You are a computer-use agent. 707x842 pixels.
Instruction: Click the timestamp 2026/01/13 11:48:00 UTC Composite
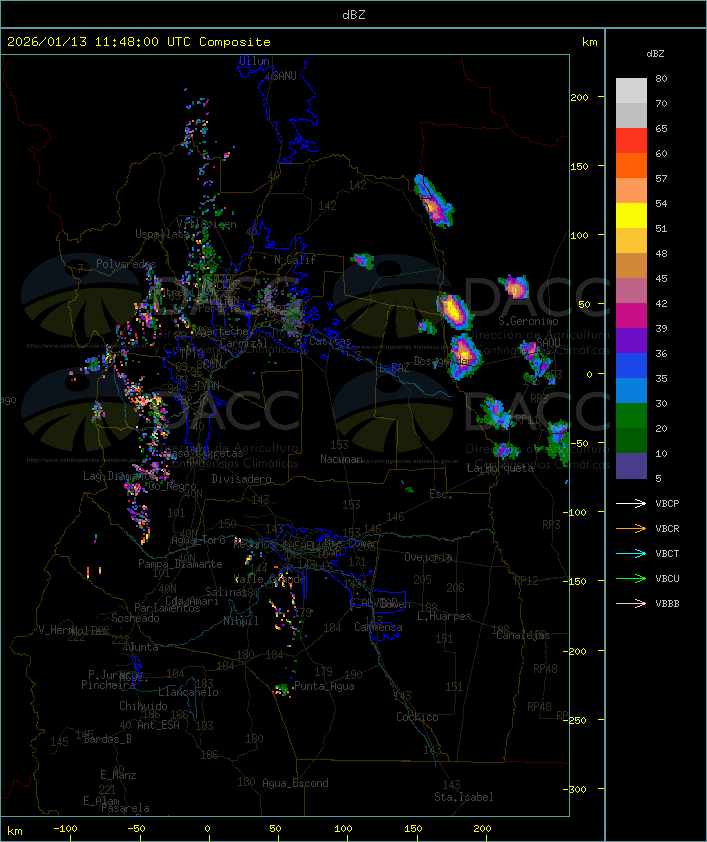[139, 42]
